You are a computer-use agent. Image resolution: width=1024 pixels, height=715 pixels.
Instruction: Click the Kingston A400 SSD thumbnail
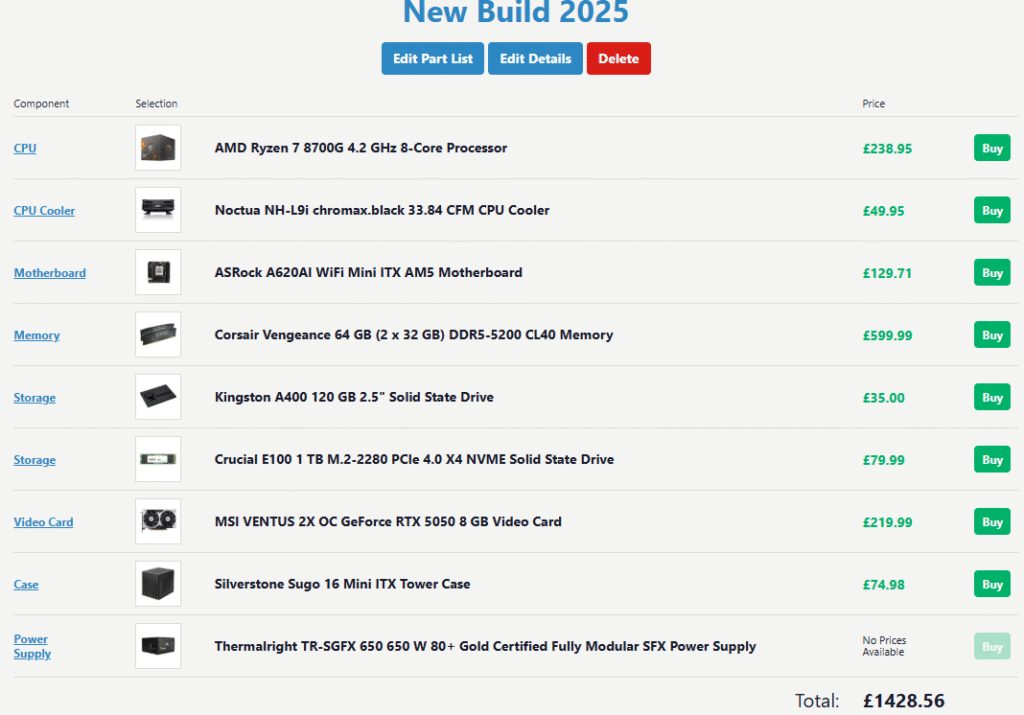click(158, 397)
